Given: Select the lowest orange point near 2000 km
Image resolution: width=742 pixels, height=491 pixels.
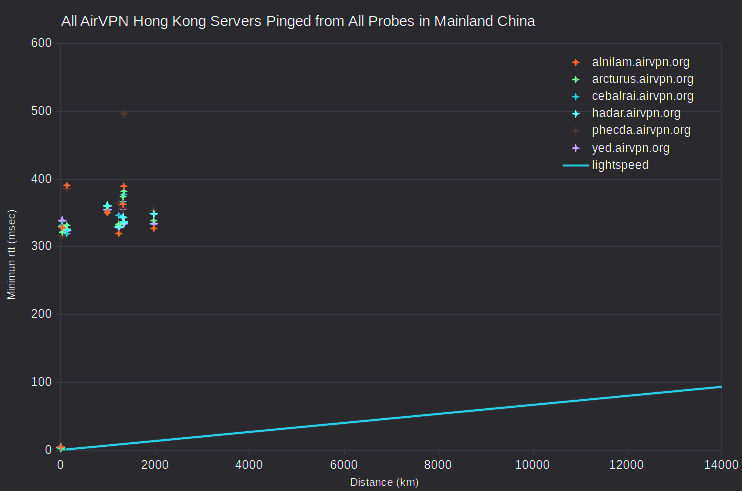Looking at the screenshot, I should 154,228.
